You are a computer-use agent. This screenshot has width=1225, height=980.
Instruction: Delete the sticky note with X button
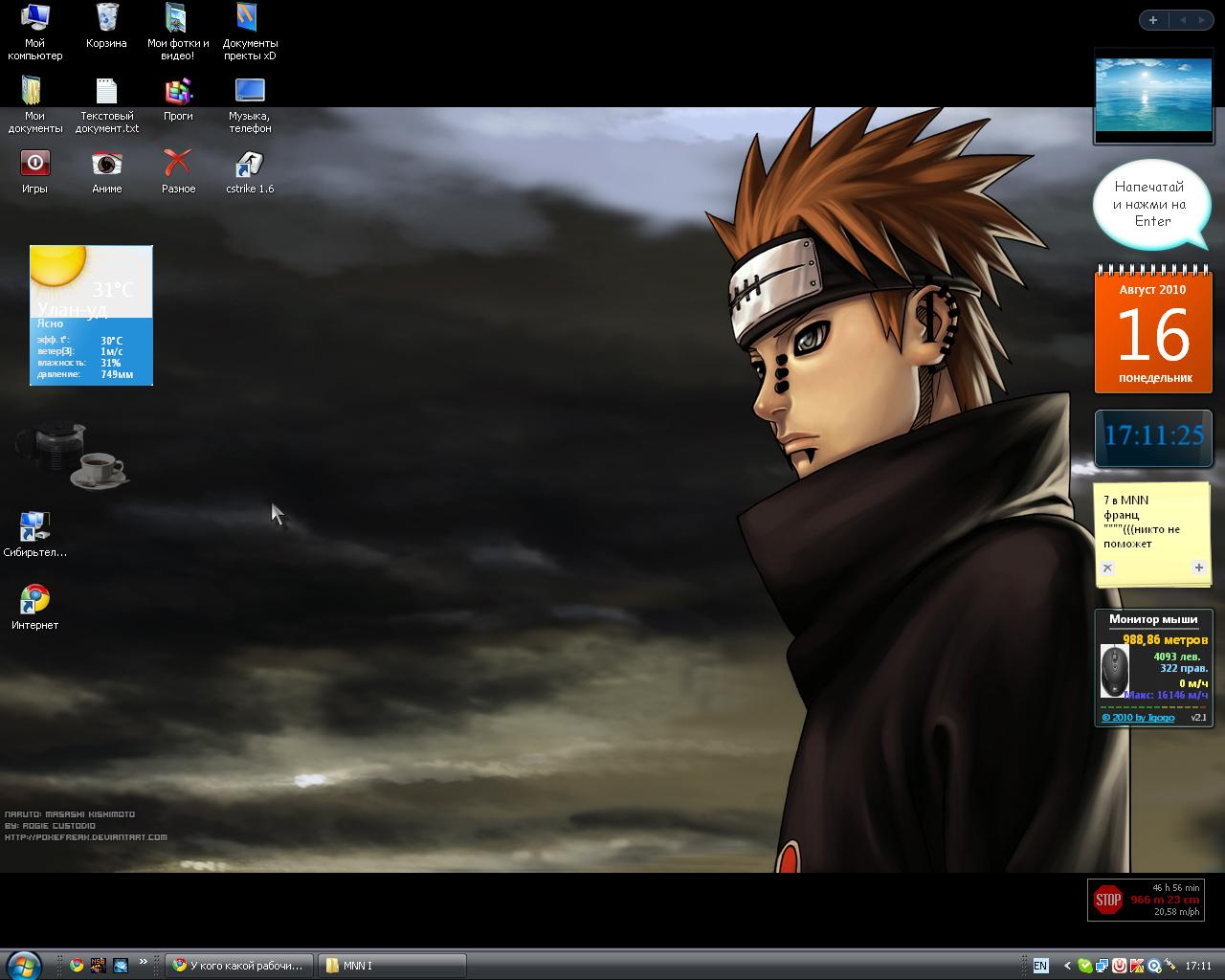(x=1107, y=568)
